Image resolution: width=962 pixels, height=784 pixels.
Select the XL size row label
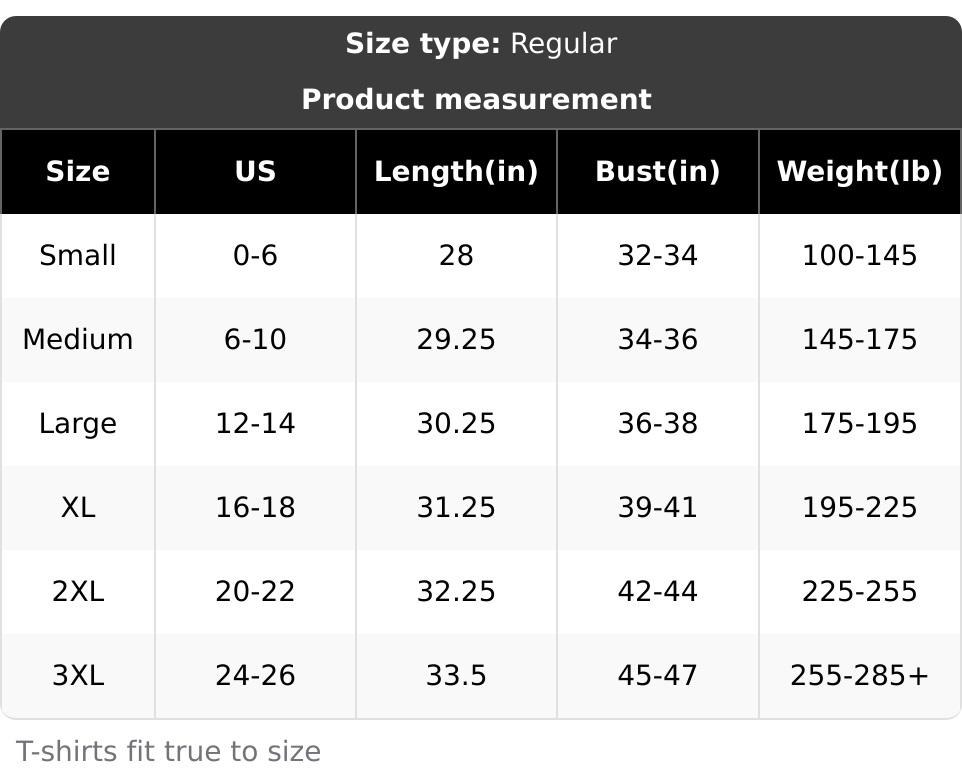click(78, 508)
